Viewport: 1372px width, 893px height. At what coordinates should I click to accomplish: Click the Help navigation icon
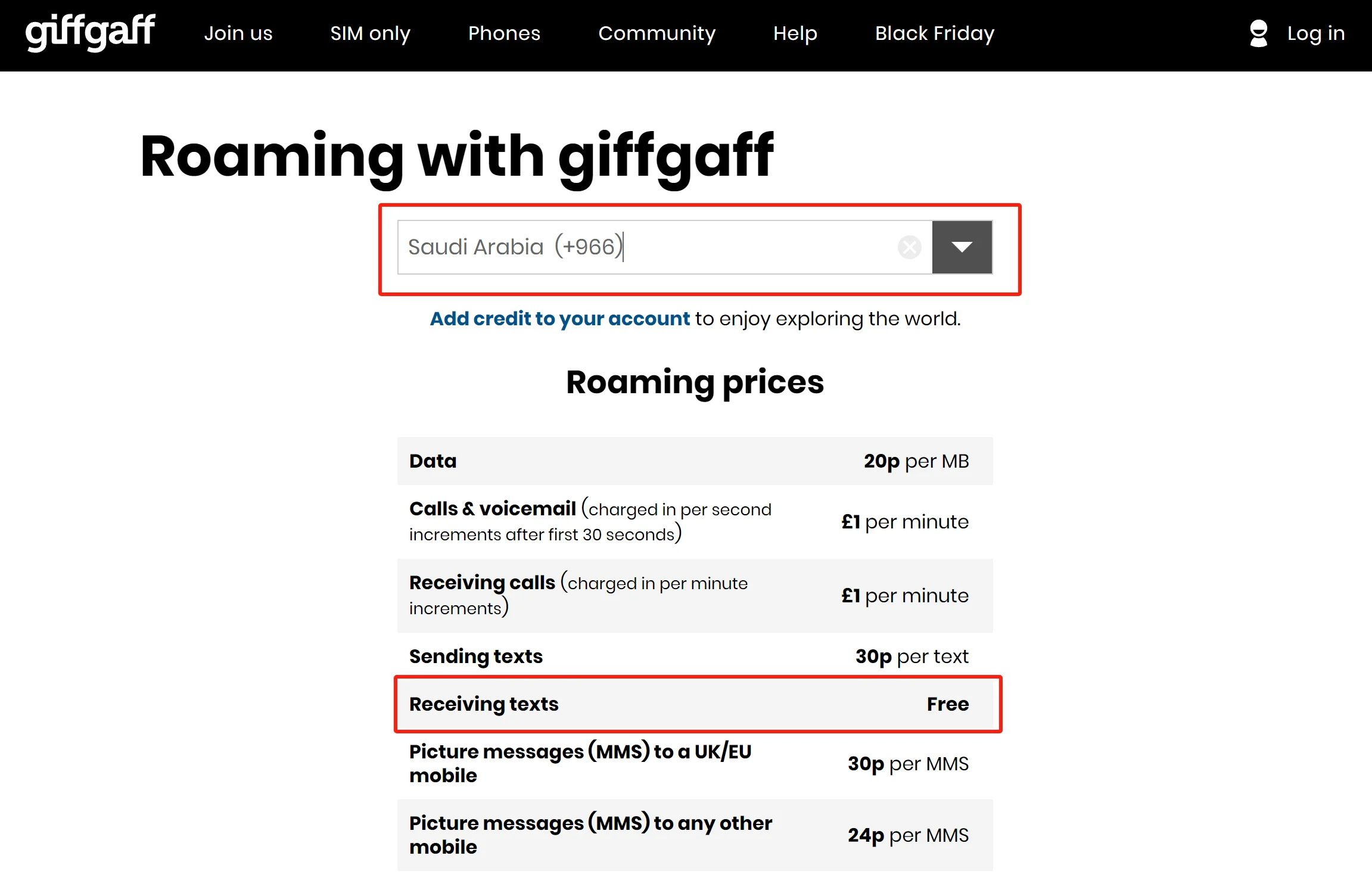795,33
